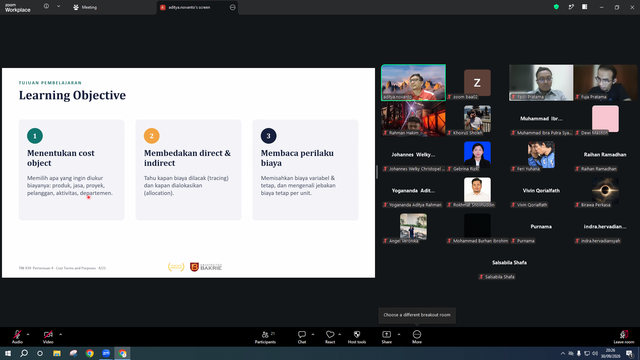The width and height of the screenshot is (640, 360).
Task: Click the options icon on aditya.novanto's screen tab
Action: pyautogui.click(x=232, y=7)
